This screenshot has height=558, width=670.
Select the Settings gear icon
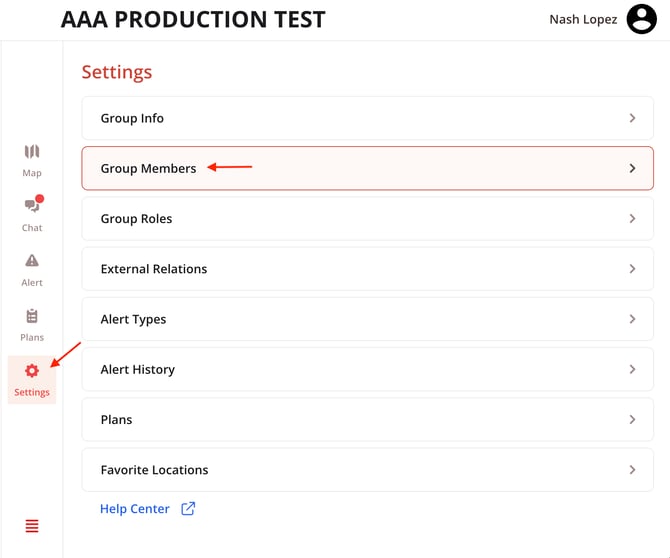click(x=32, y=371)
